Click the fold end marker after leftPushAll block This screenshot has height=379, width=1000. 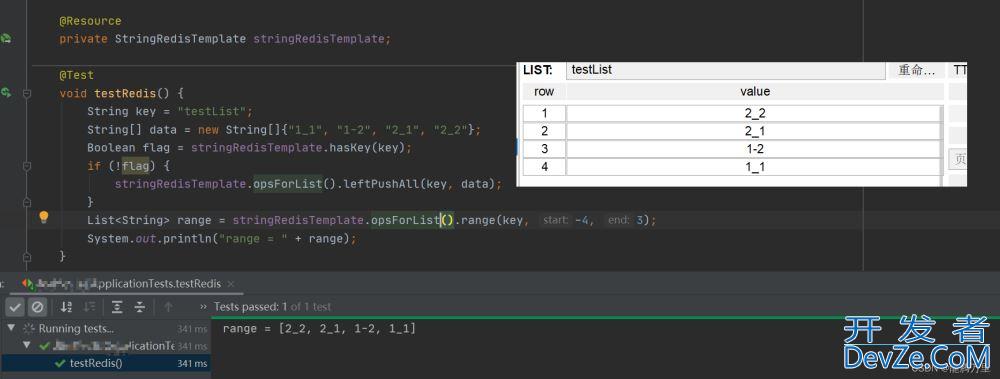[27, 202]
